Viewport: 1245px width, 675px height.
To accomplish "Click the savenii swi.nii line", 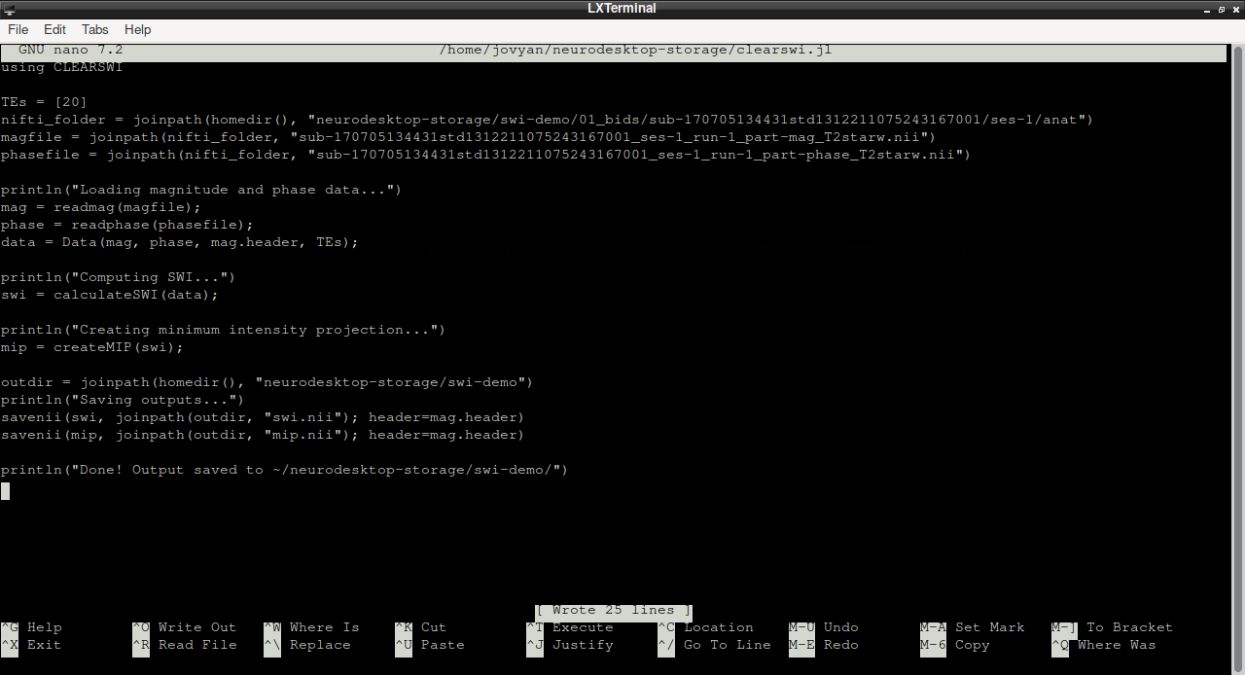I will [262, 417].
